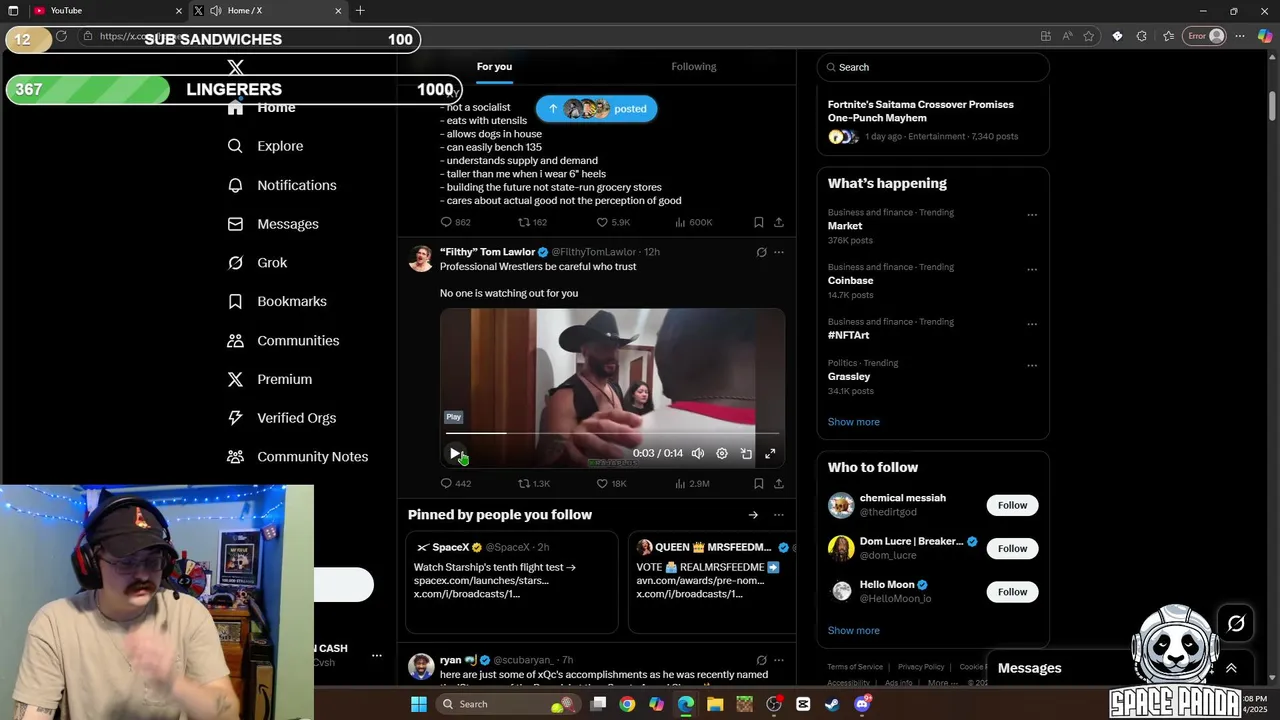Open the Explore page in sidebar
Screen dimensions: 1280x720
265,146
